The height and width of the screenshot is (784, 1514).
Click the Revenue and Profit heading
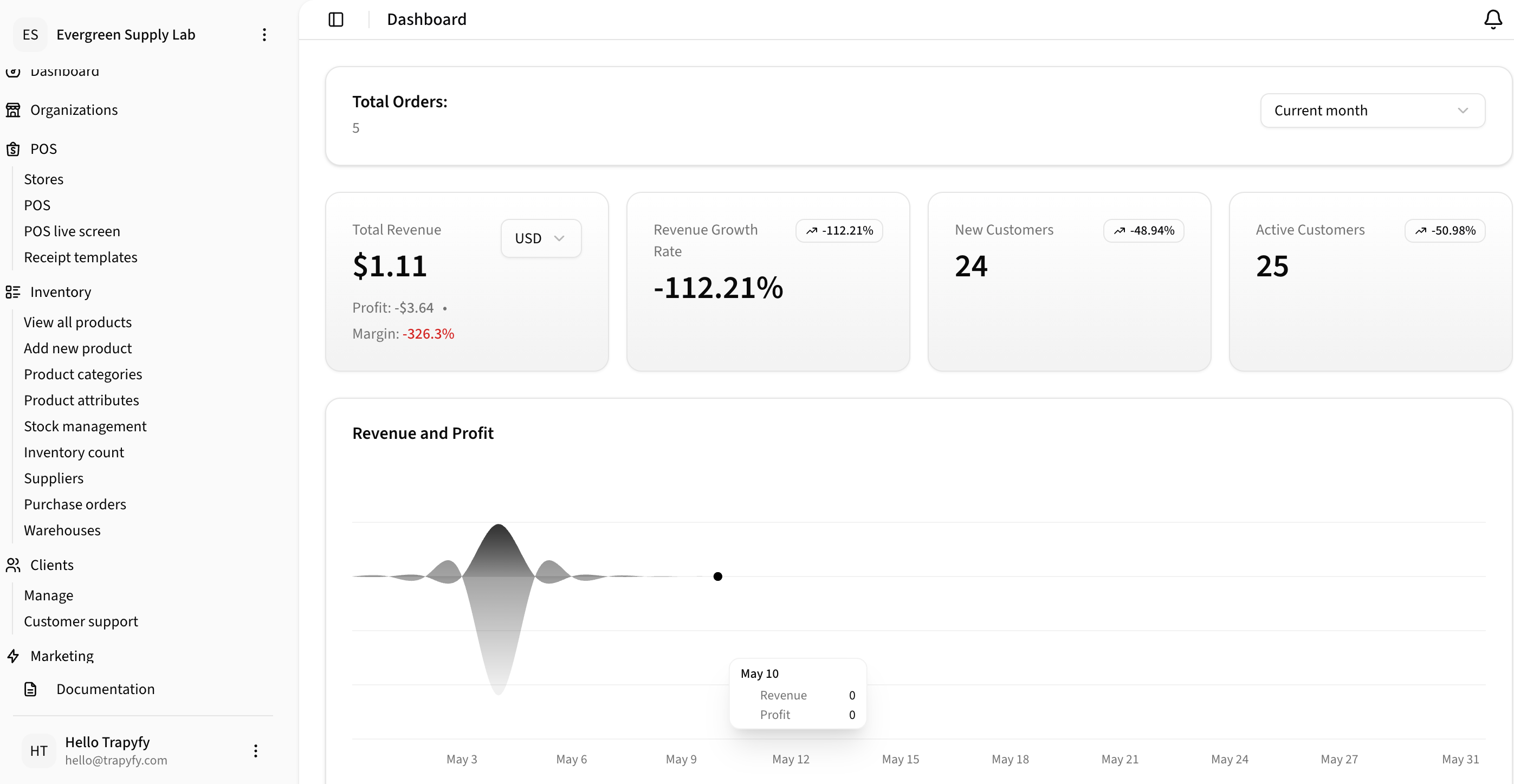click(423, 433)
